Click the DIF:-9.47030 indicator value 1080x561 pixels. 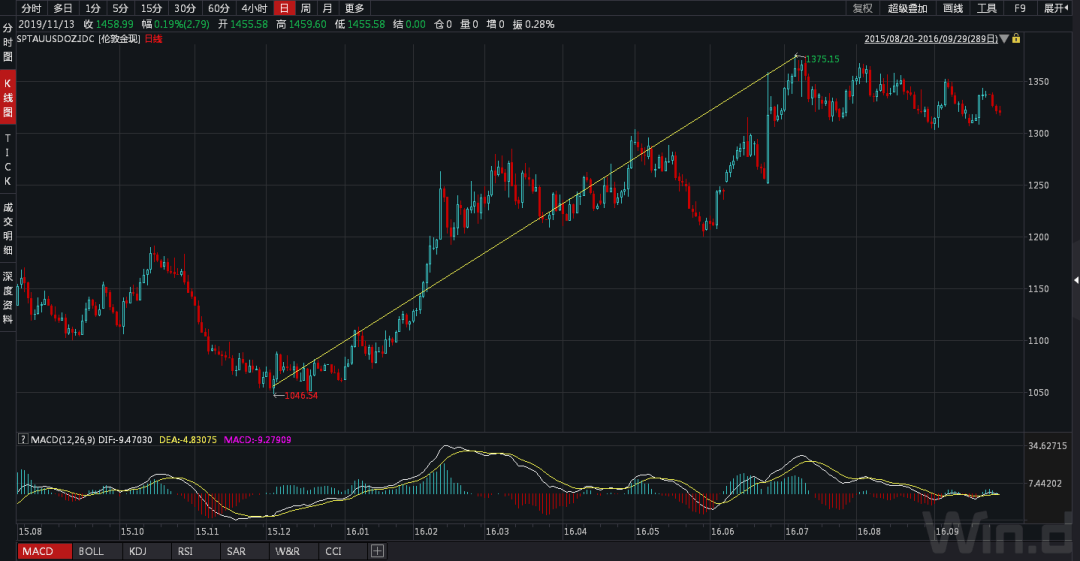125,439
